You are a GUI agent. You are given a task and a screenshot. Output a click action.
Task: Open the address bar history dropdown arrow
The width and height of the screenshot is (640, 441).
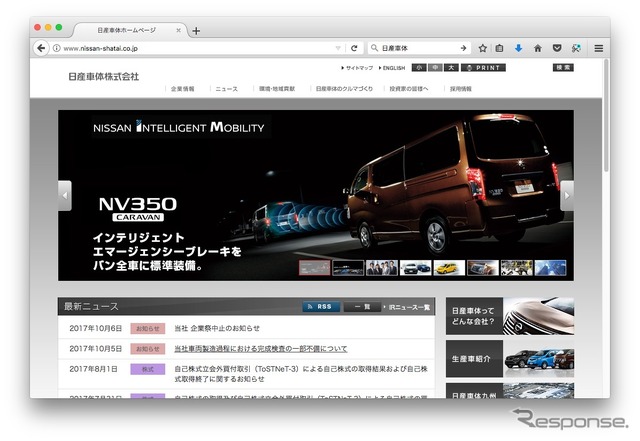(338, 48)
